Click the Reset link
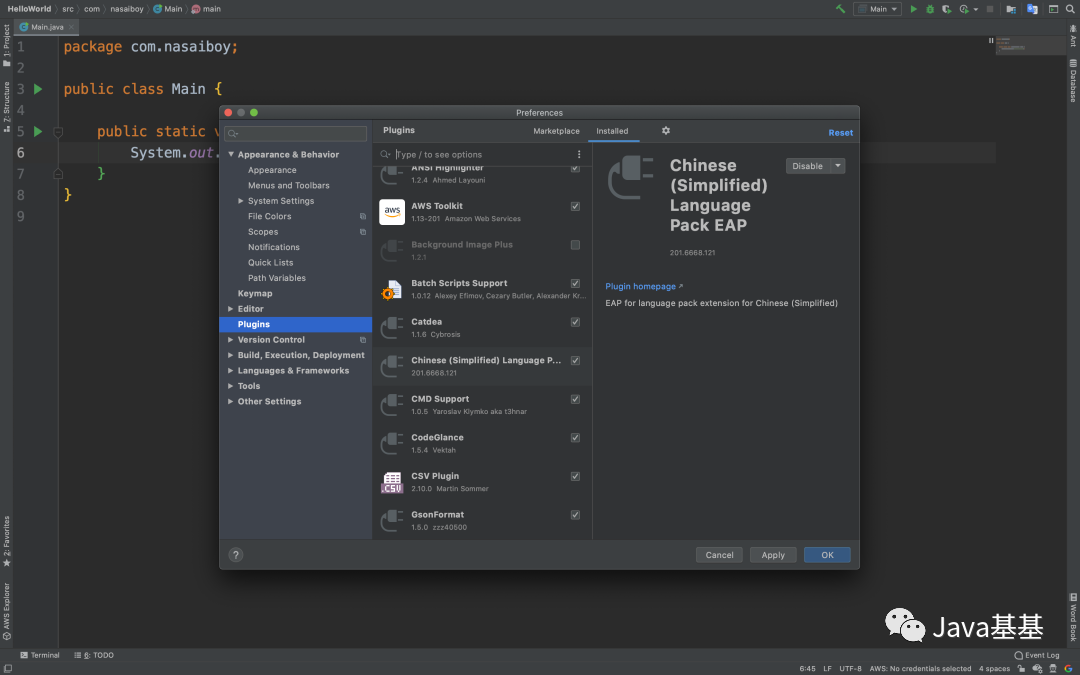Viewport: 1080px width, 675px height. (840, 133)
